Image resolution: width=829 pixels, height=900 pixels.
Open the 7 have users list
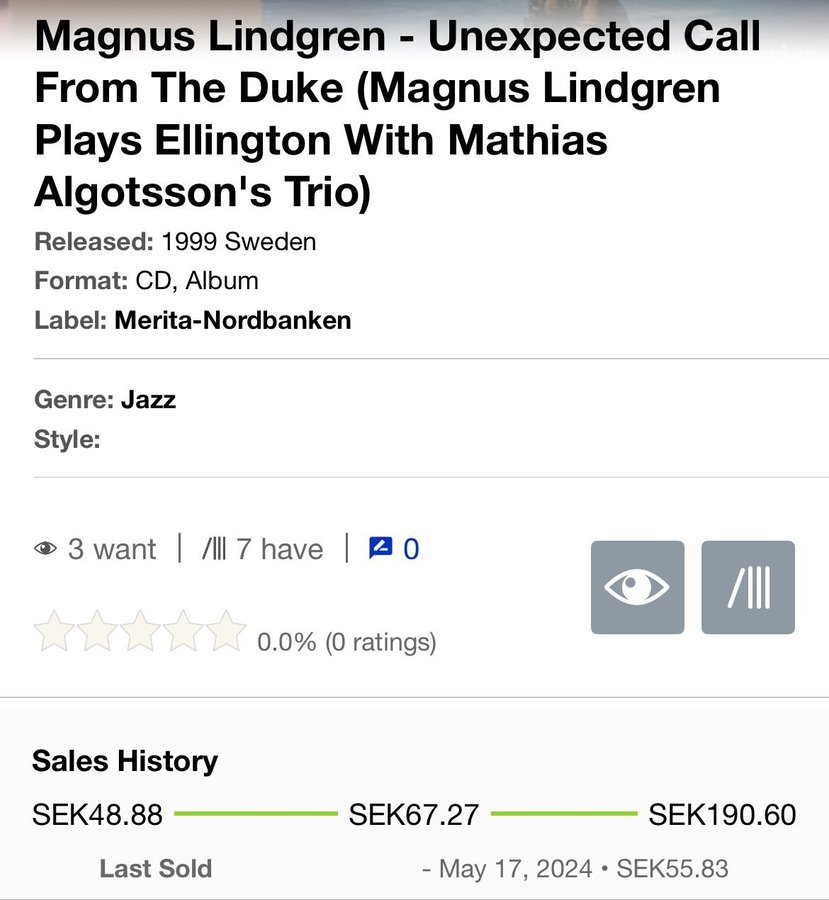point(279,549)
